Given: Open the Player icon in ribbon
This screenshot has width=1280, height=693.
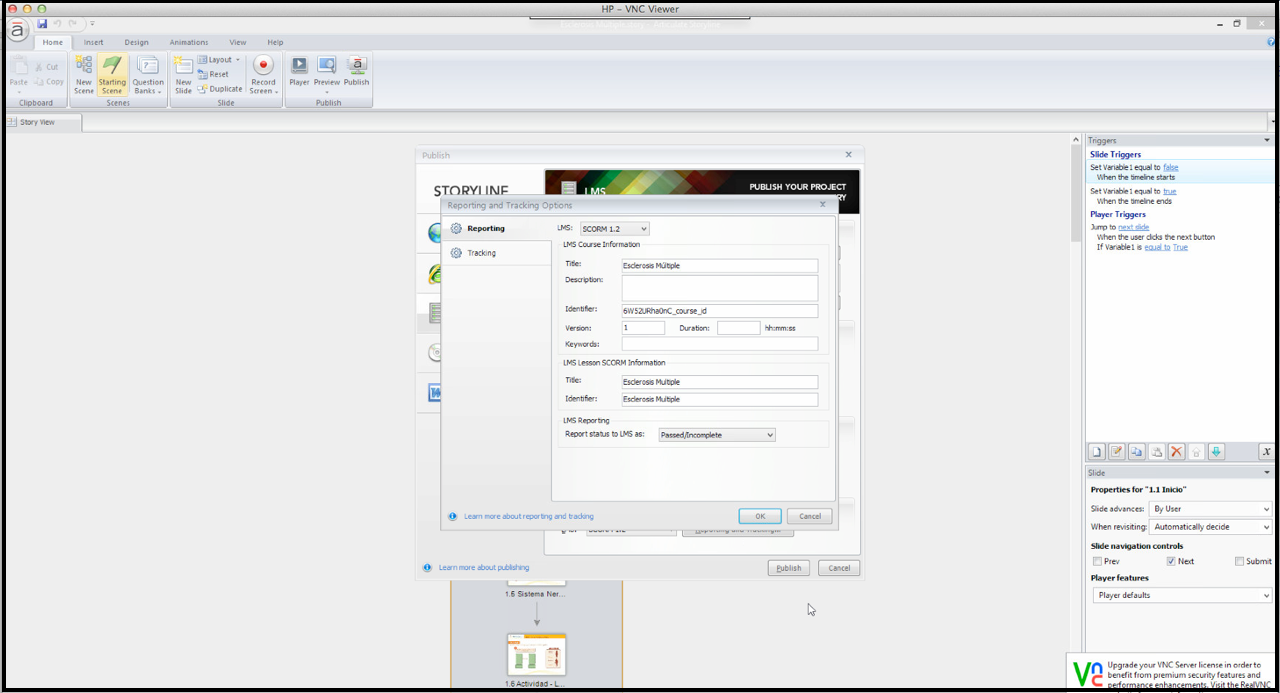Looking at the screenshot, I should (299, 66).
